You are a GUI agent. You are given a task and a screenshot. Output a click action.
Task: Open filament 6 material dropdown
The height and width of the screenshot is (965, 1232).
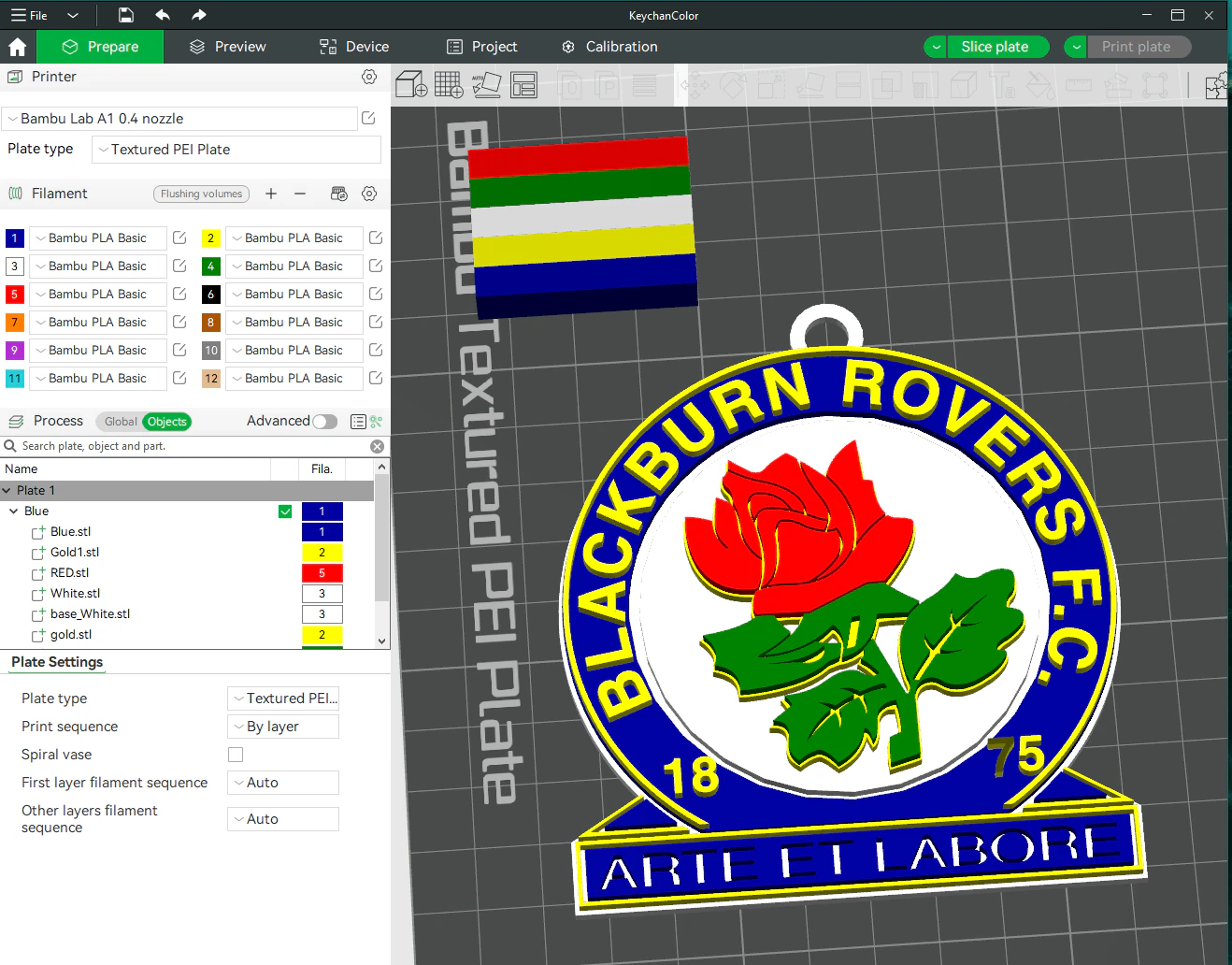[x=294, y=295]
